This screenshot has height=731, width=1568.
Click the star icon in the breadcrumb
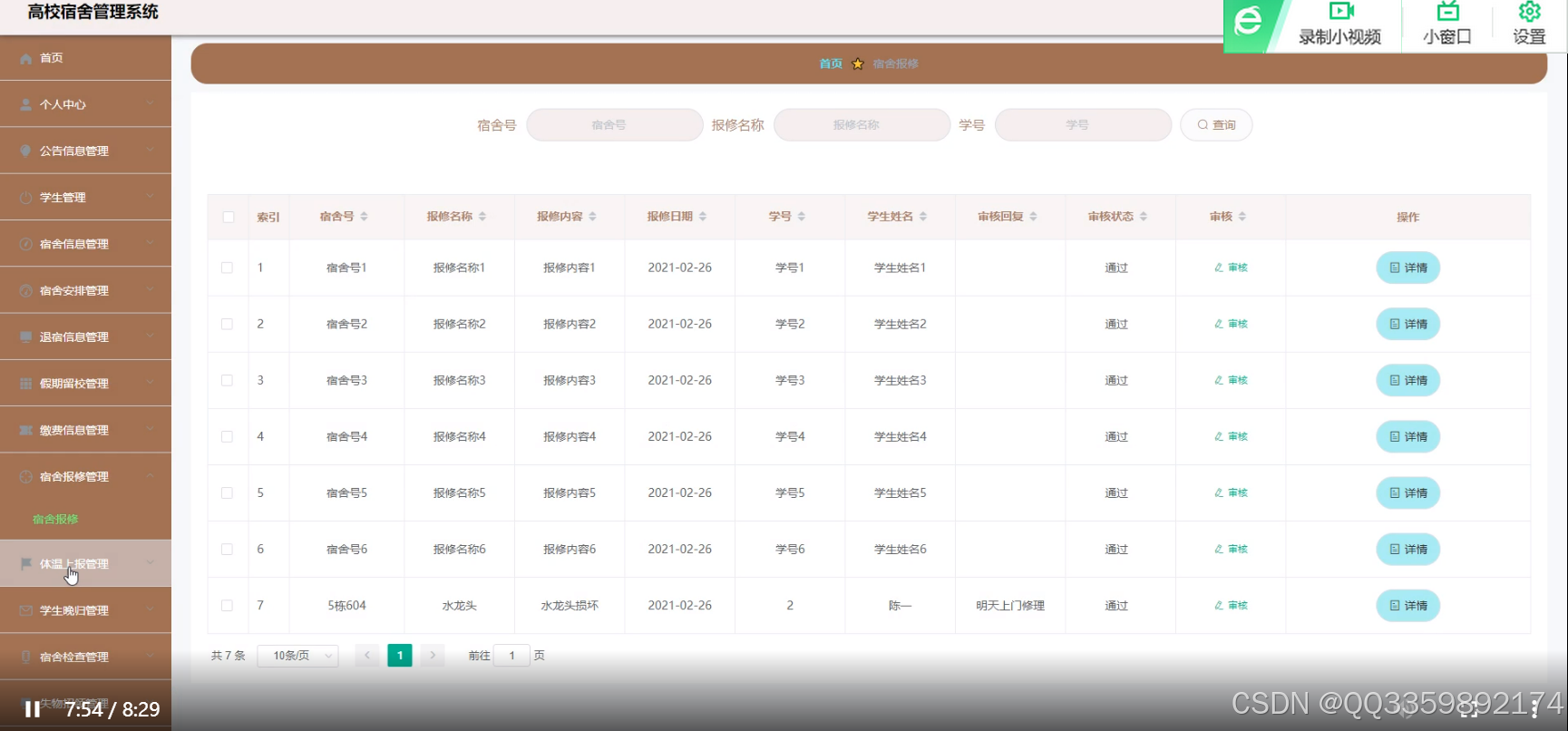coord(858,63)
